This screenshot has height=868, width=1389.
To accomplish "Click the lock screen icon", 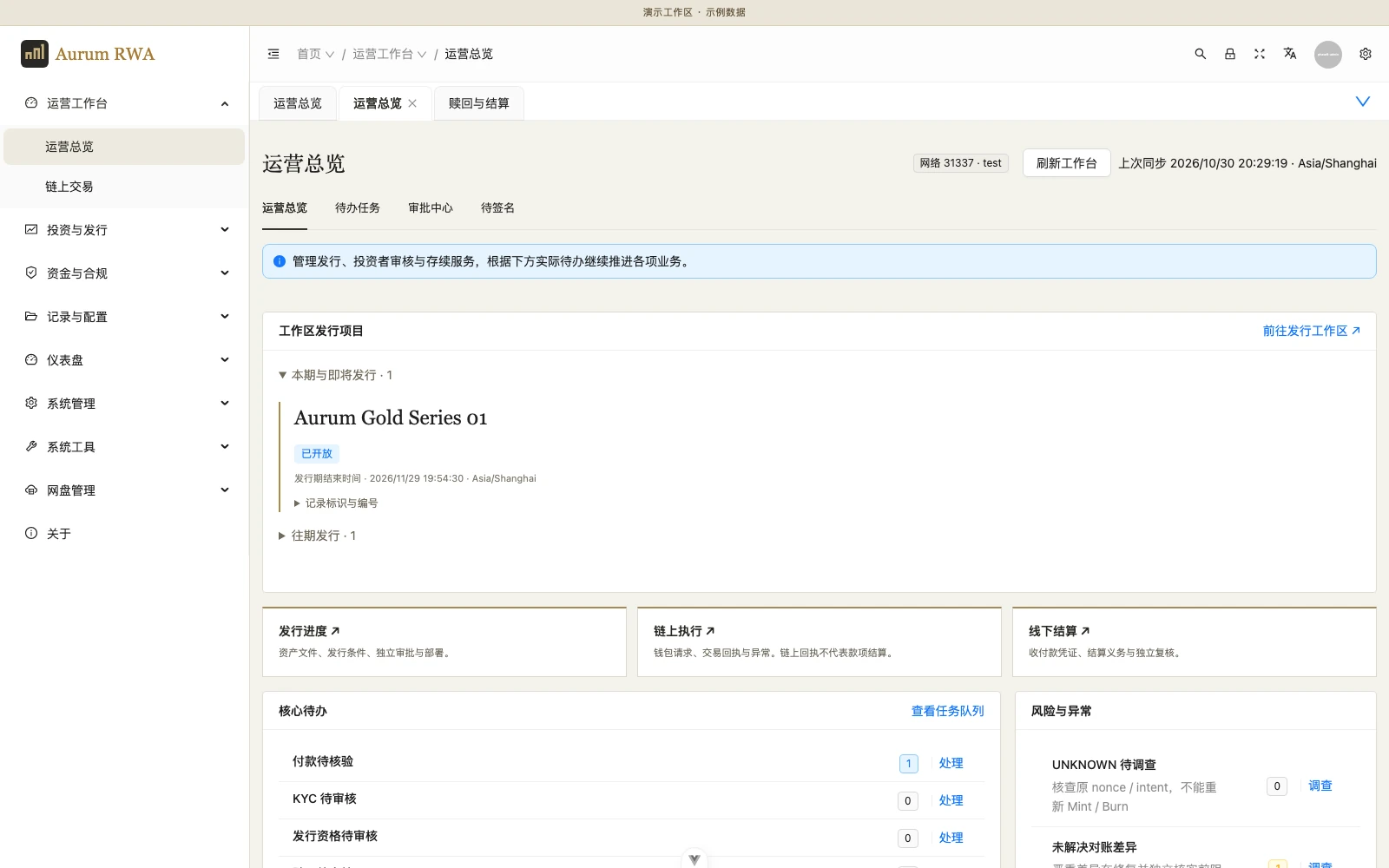I will coord(1230,54).
